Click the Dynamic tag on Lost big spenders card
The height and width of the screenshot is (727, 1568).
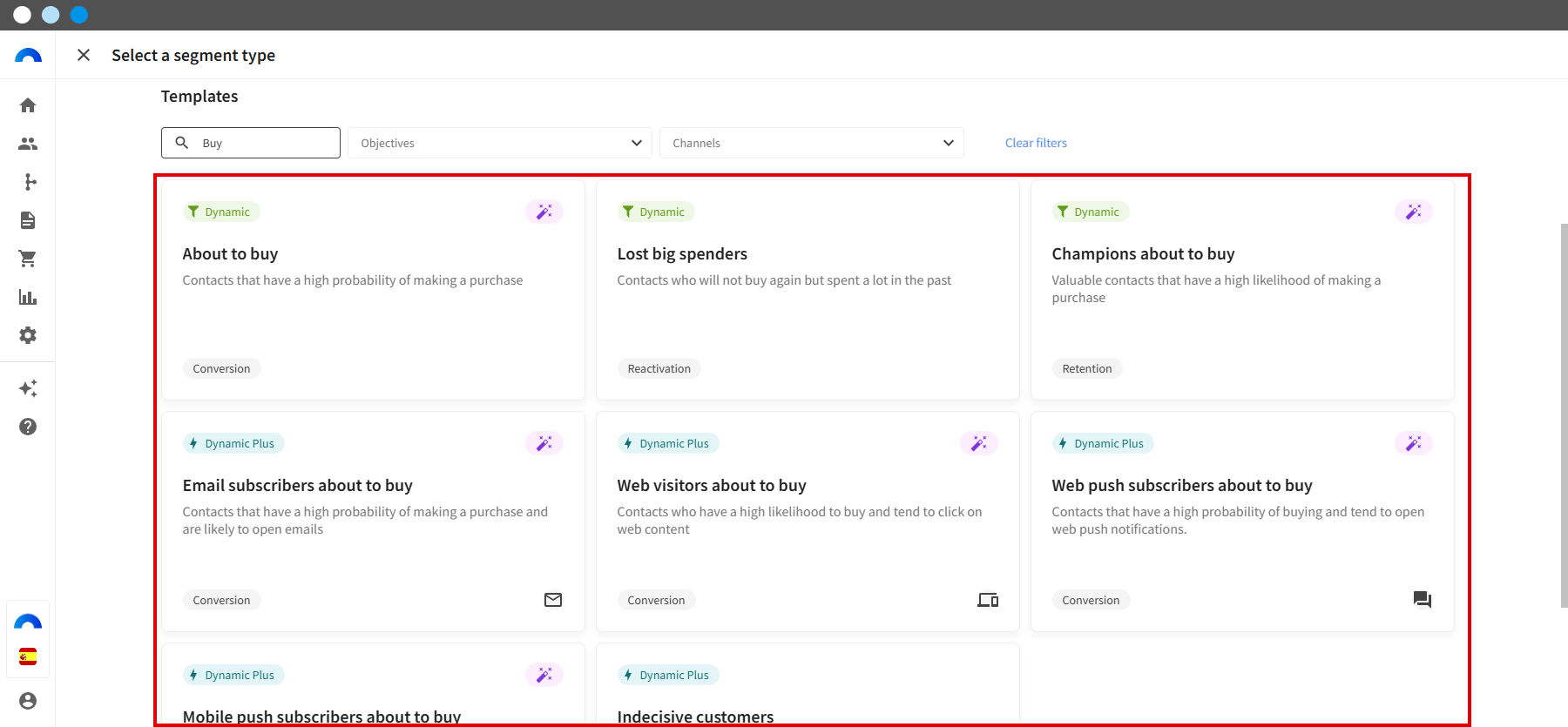[x=656, y=212]
